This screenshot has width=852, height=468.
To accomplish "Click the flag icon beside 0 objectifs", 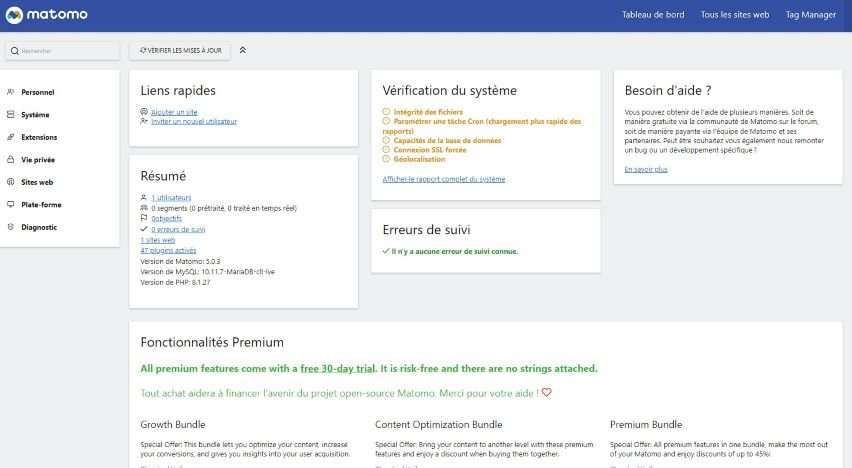I will [144, 218].
